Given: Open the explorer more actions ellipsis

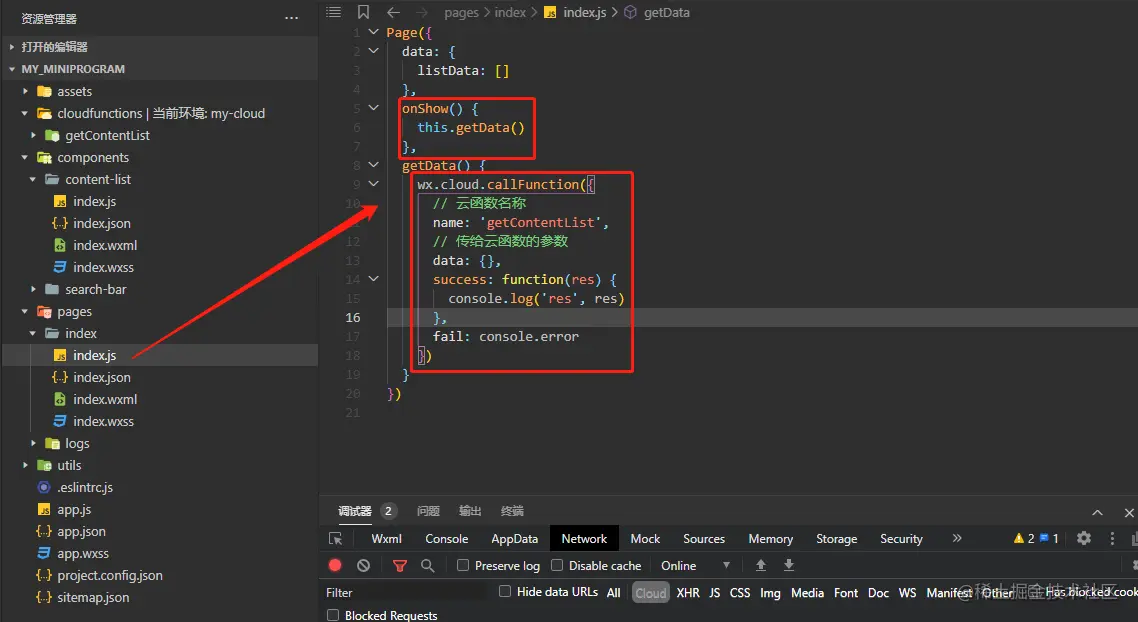Looking at the screenshot, I should click(x=291, y=18).
